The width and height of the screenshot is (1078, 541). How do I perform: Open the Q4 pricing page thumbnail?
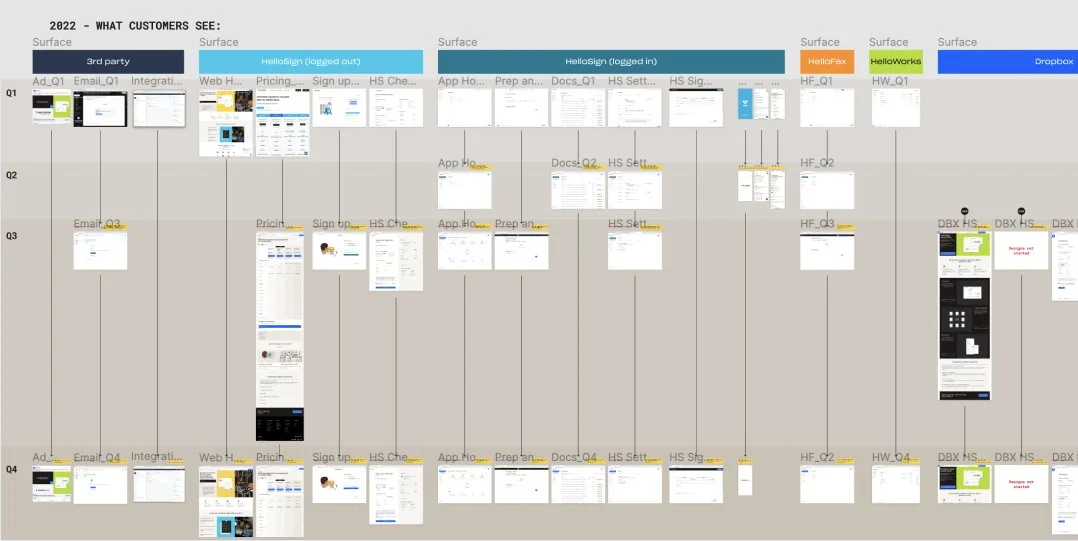click(x=280, y=502)
